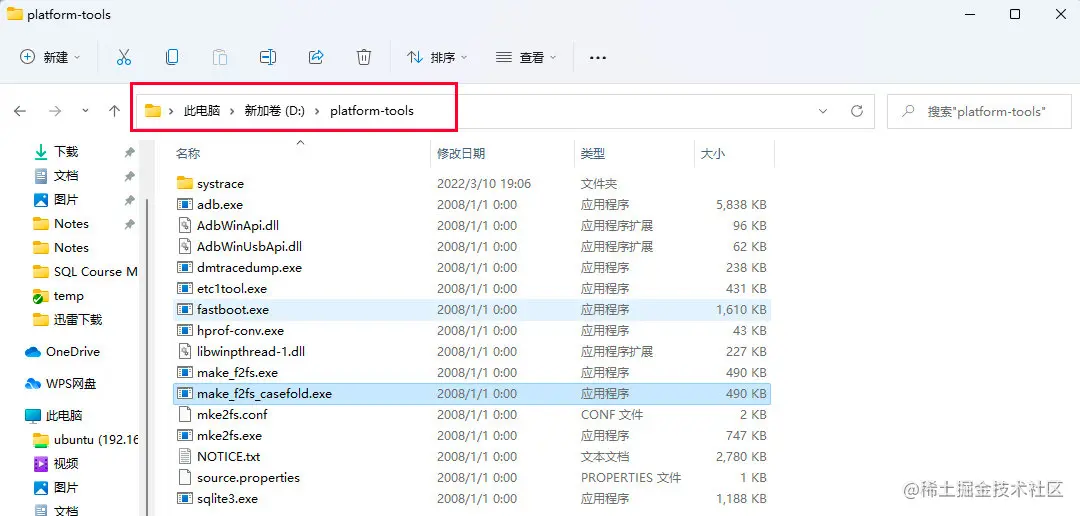This screenshot has width=1080, height=516.
Task: Click the adb.exe application icon
Action: point(184,205)
